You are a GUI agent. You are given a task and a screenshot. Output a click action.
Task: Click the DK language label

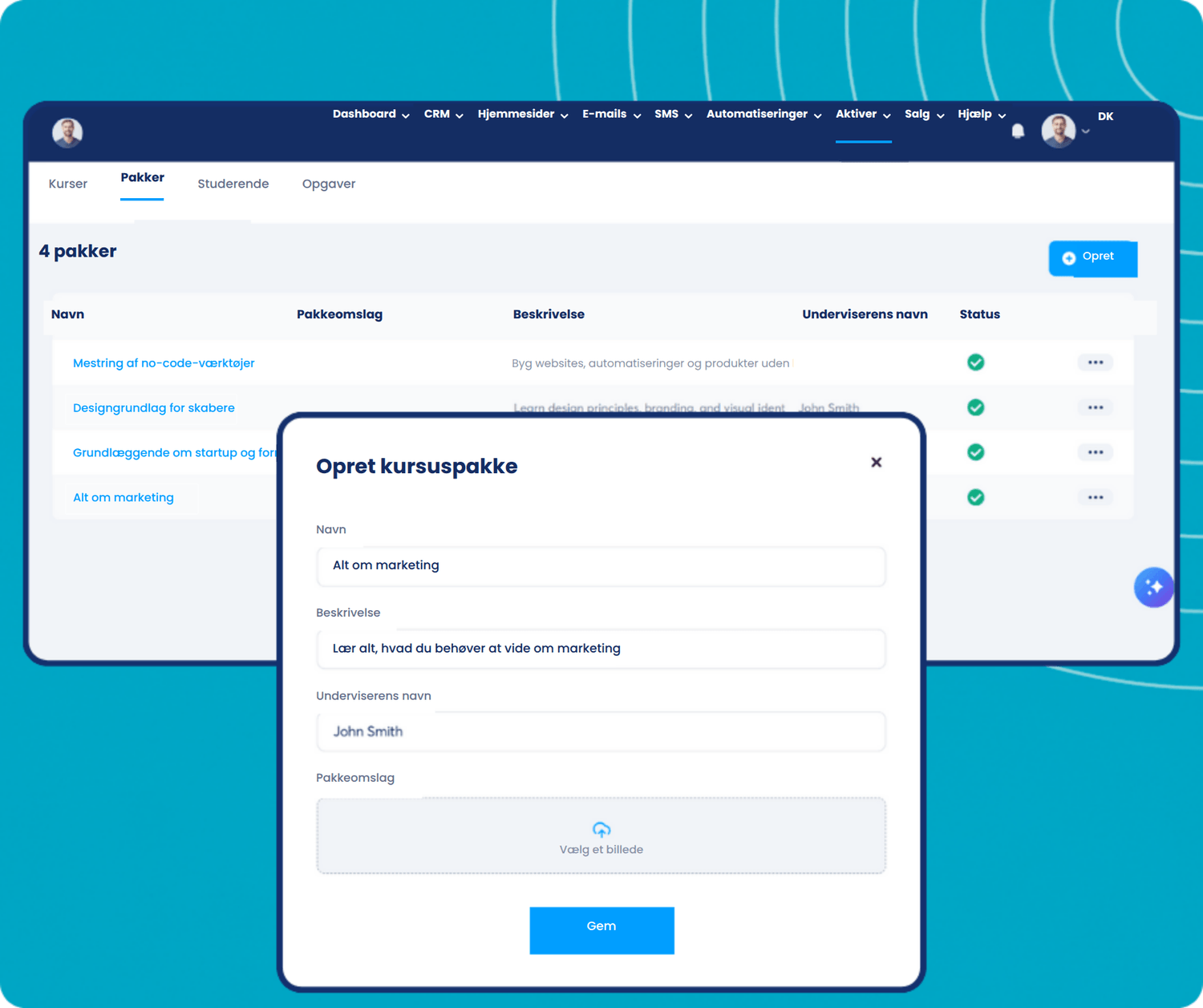coord(1105,116)
